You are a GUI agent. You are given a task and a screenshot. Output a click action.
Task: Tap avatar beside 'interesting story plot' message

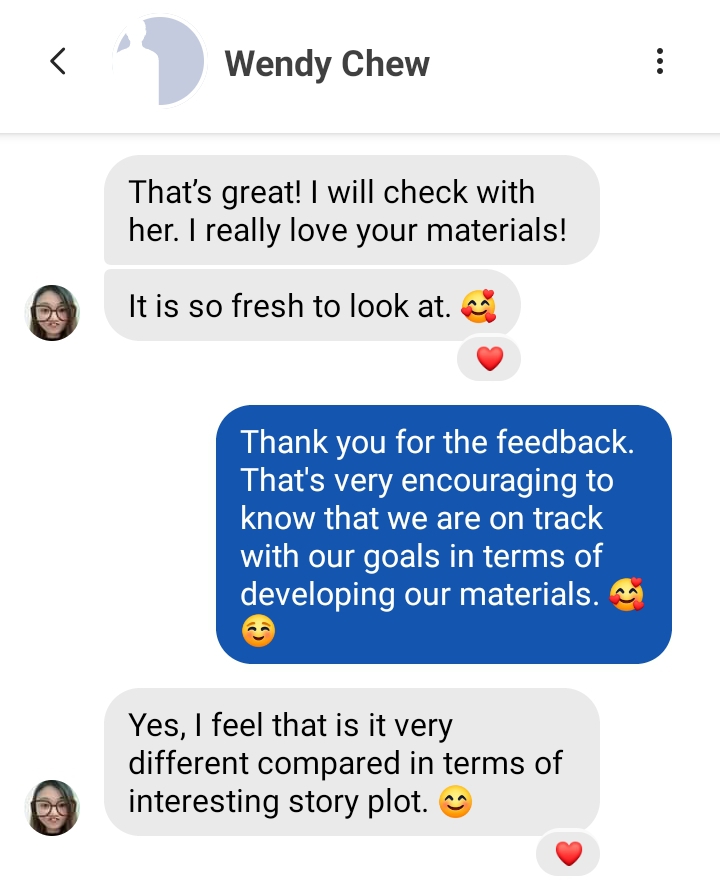click(53, 807)
